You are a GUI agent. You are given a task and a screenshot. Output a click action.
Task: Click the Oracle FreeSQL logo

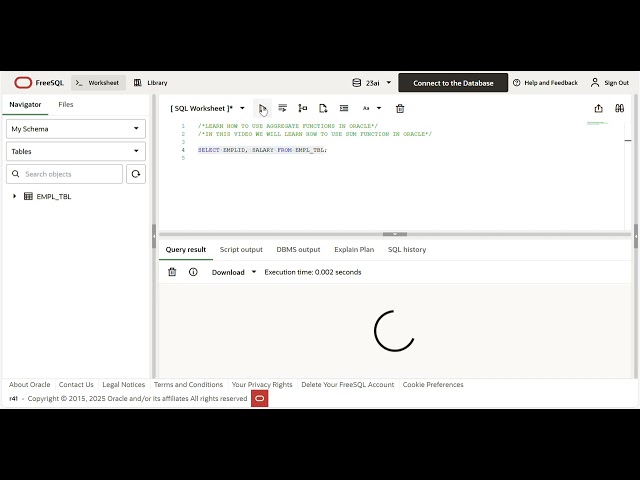[x=39, y=83]
